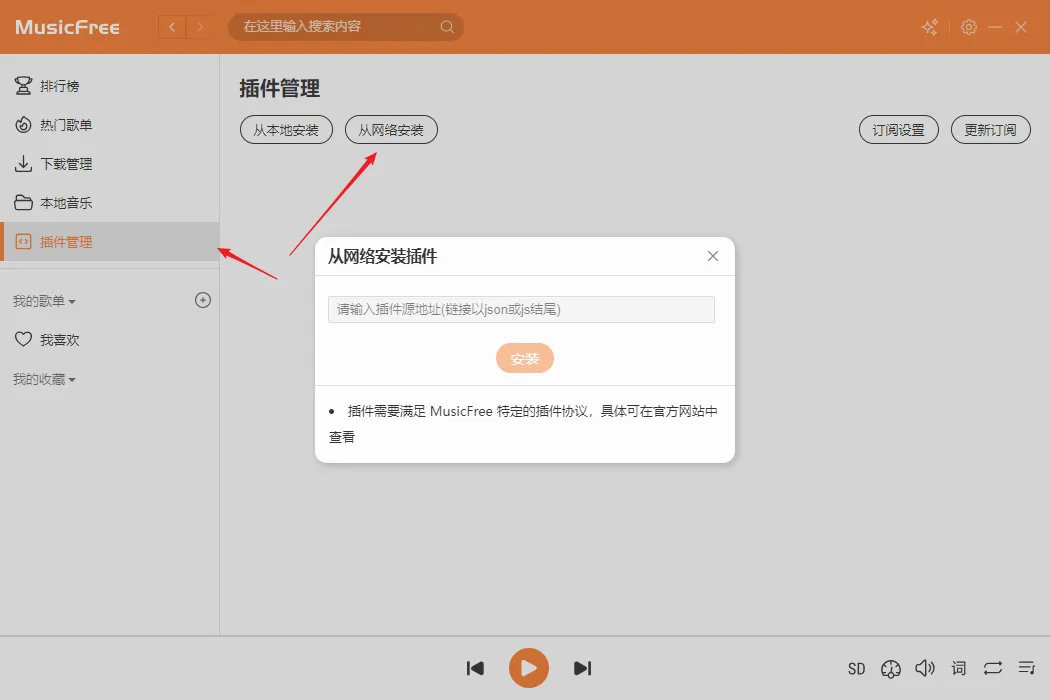Navigate back with the left arrow
The image size is (1050, 700).
coord(172,27)
